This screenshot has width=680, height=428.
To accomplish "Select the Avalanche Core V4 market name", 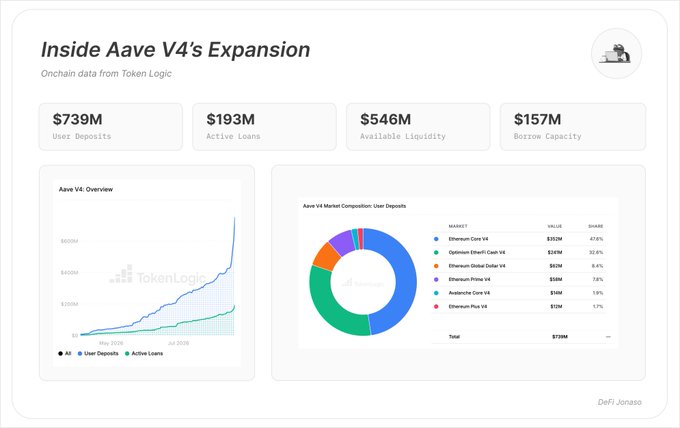I will pyautogui.click(x=469, y=293).
